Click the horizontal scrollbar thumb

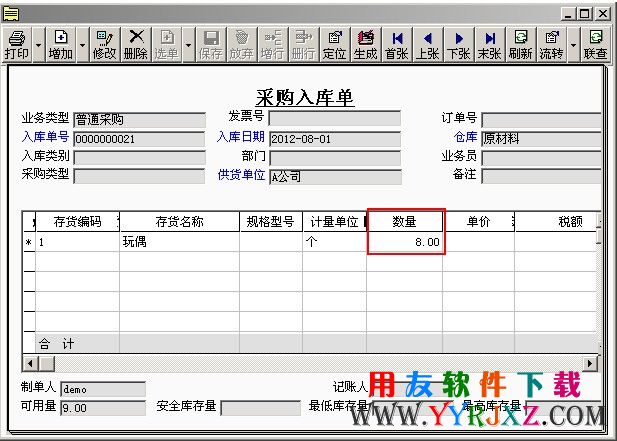(x=46, y=363)
